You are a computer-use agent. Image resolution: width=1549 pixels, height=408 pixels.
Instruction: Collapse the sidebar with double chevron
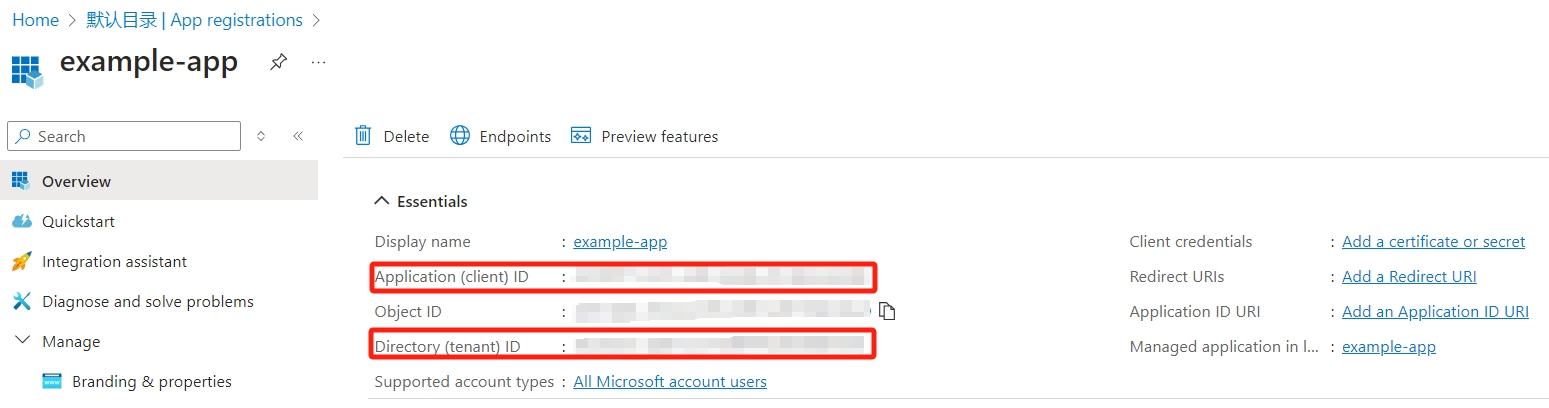pos(298,136)
